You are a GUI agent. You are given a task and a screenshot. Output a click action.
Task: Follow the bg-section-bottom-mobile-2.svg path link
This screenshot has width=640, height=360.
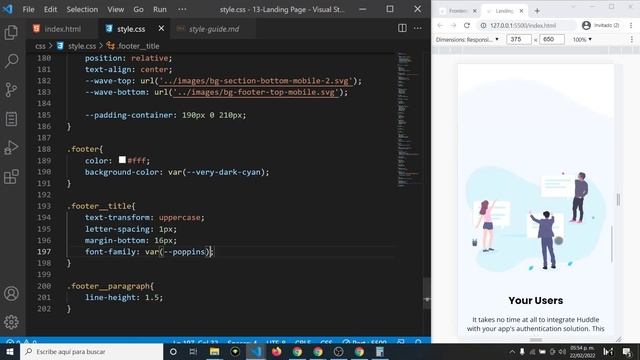click(x=256, y=81)
